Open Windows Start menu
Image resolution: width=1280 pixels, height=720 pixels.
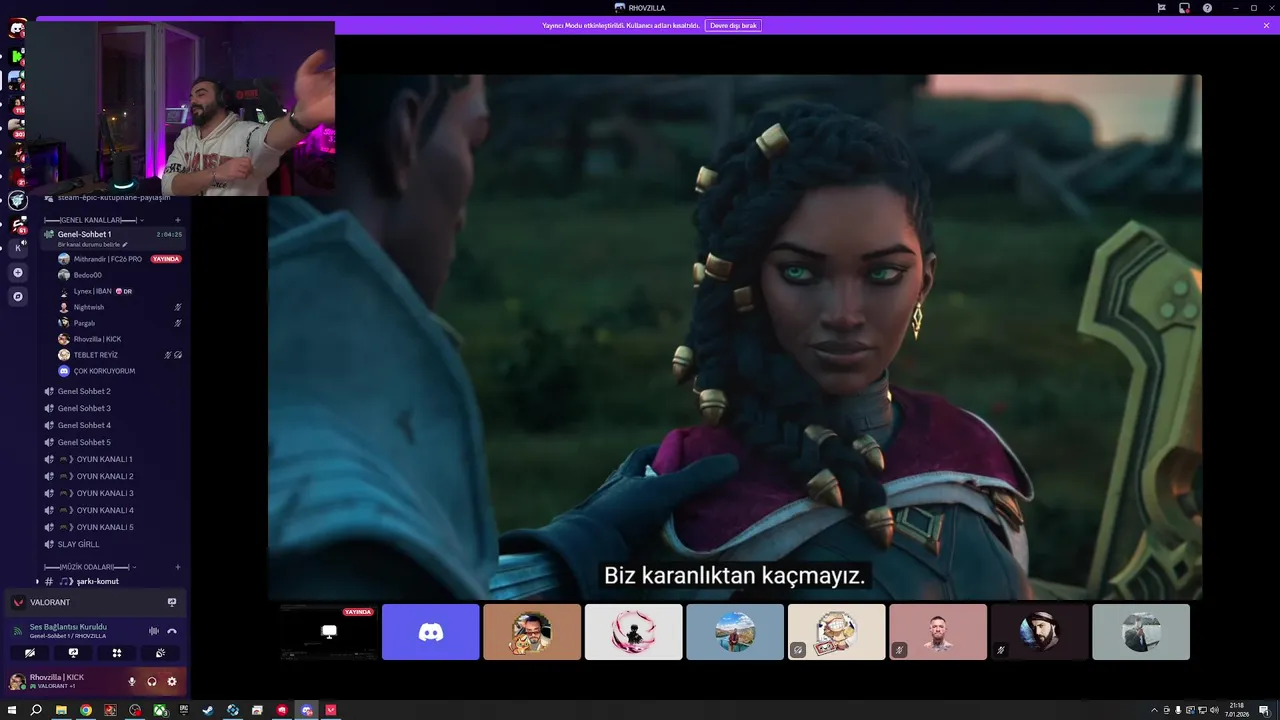pos(12,710)
